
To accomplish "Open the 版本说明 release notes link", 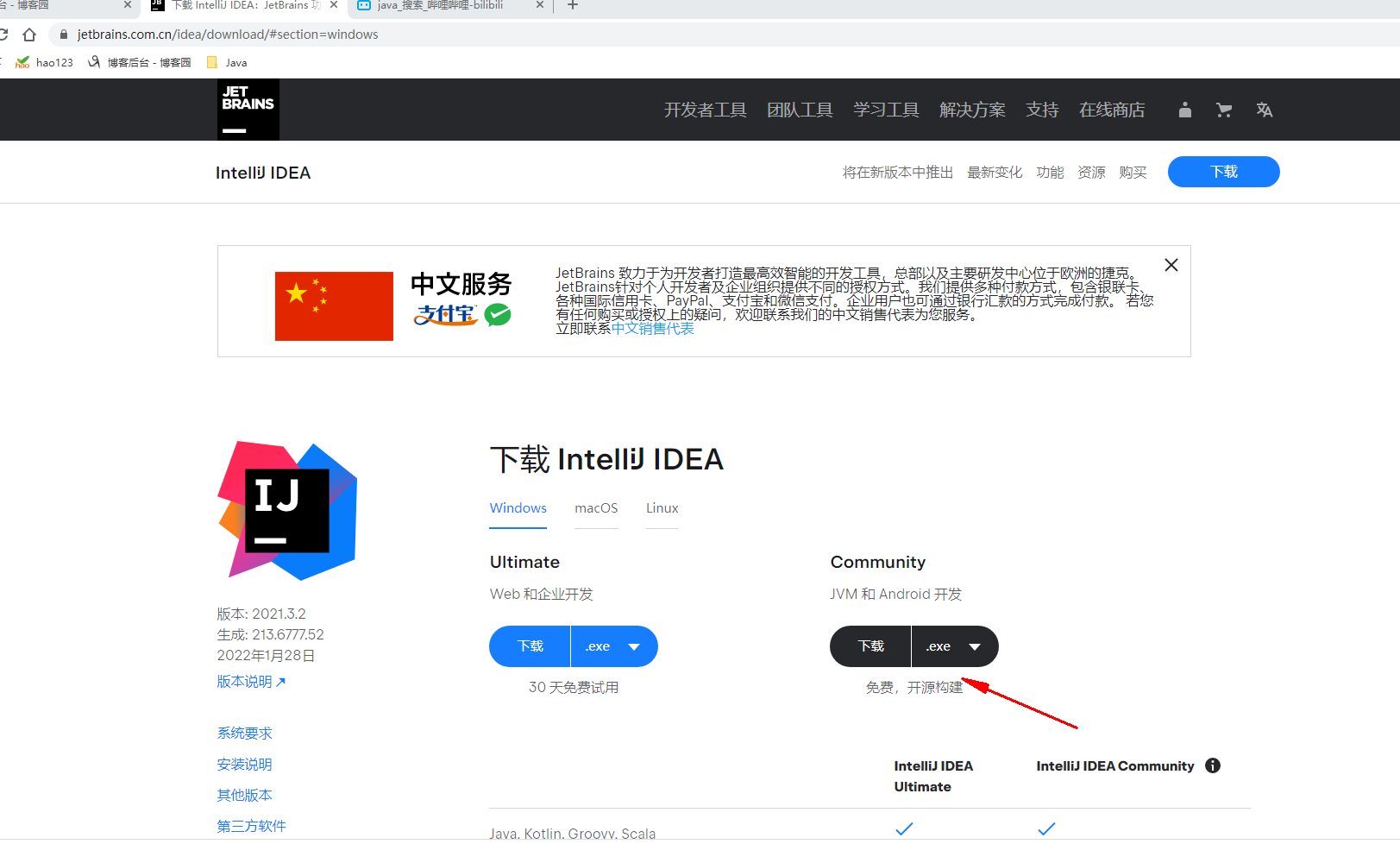I will click(x=251, y=682).
